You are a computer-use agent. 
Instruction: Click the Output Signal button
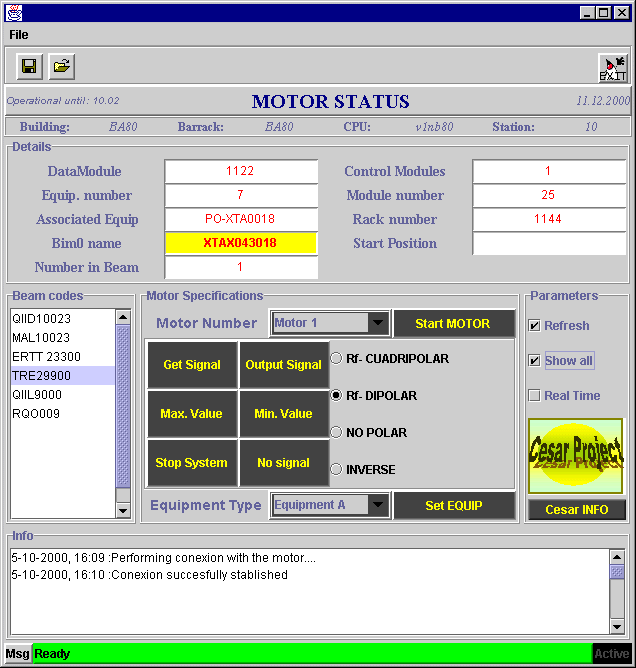284,365
